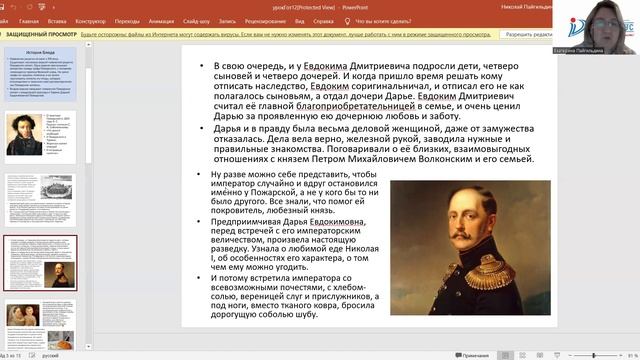This screenshot has width=640, height=360.
Task: Click the Redo icon in quick access toolbar
Action: (x=29, y=7)
